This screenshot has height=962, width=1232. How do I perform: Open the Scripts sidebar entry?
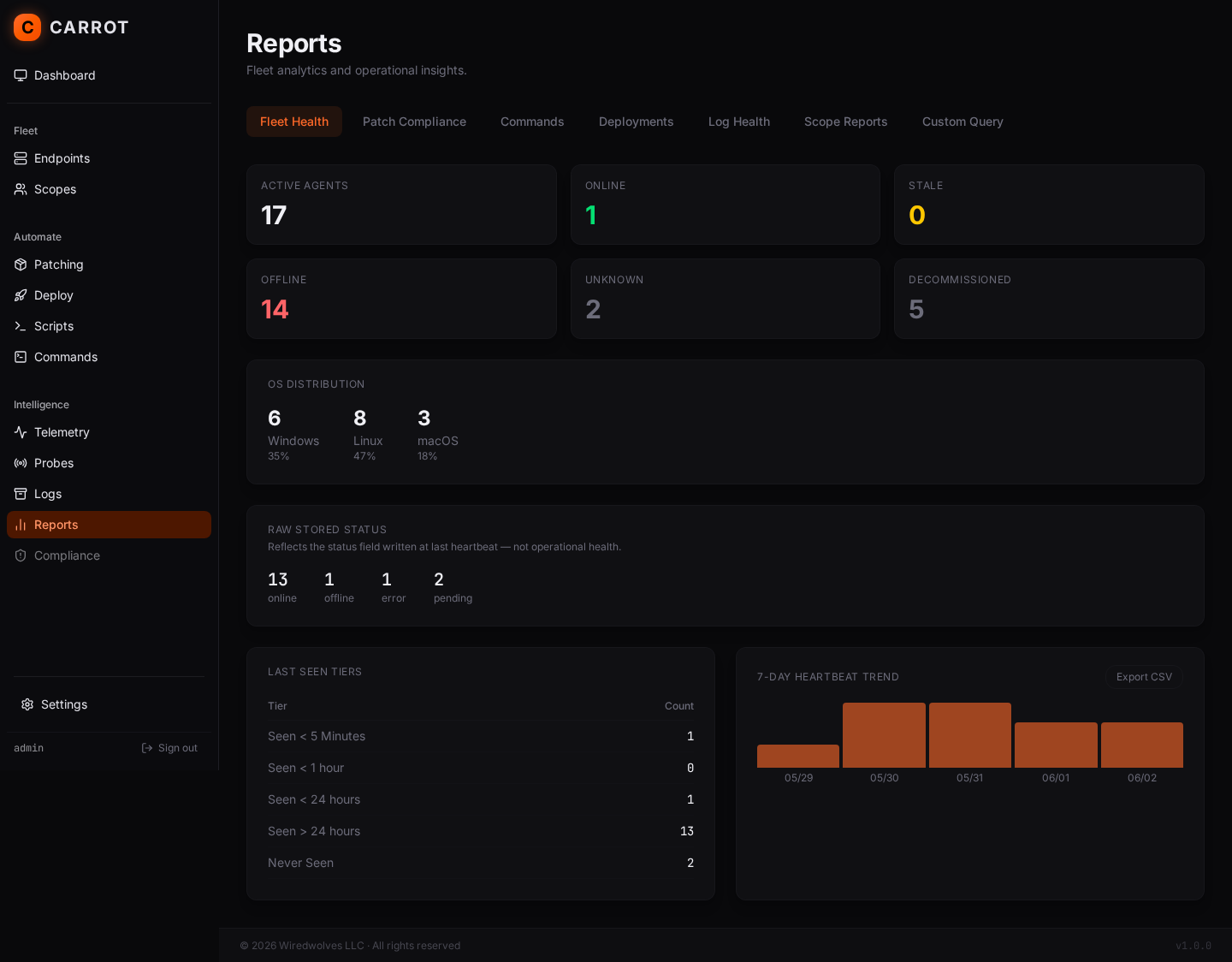tap(109, 326)
